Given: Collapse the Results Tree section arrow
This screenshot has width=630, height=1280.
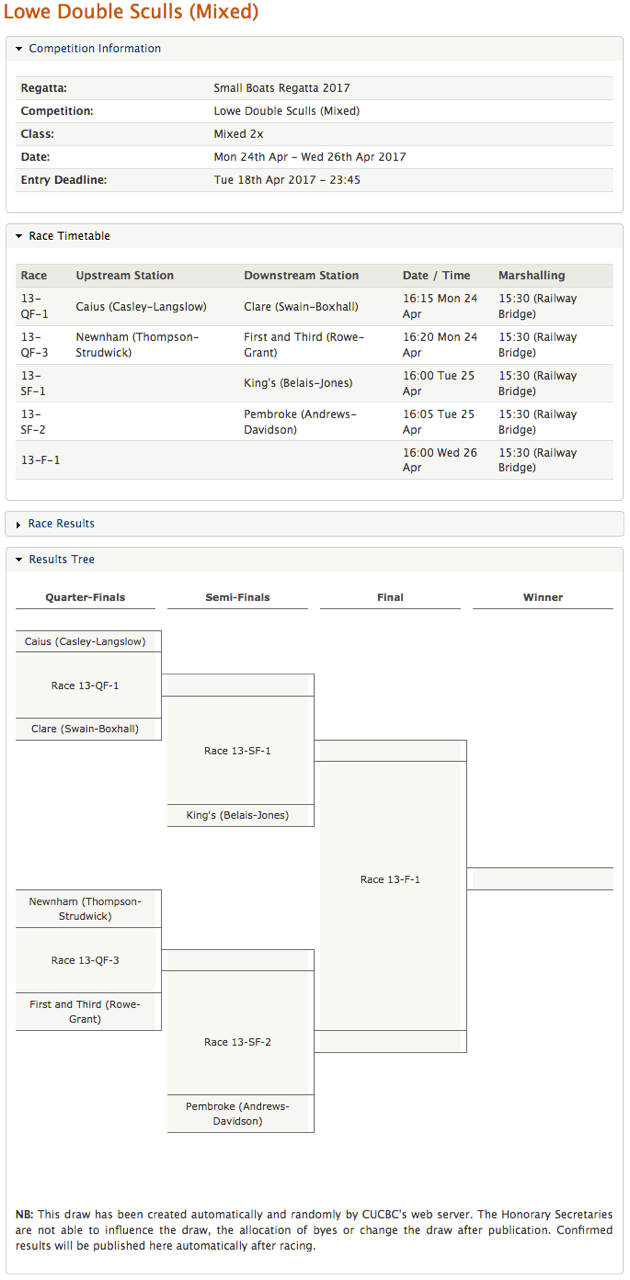Looking at the screenshot, I should click(19, 560).
